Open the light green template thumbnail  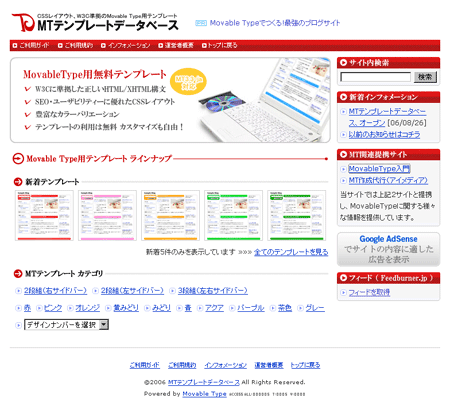(233, 215)
